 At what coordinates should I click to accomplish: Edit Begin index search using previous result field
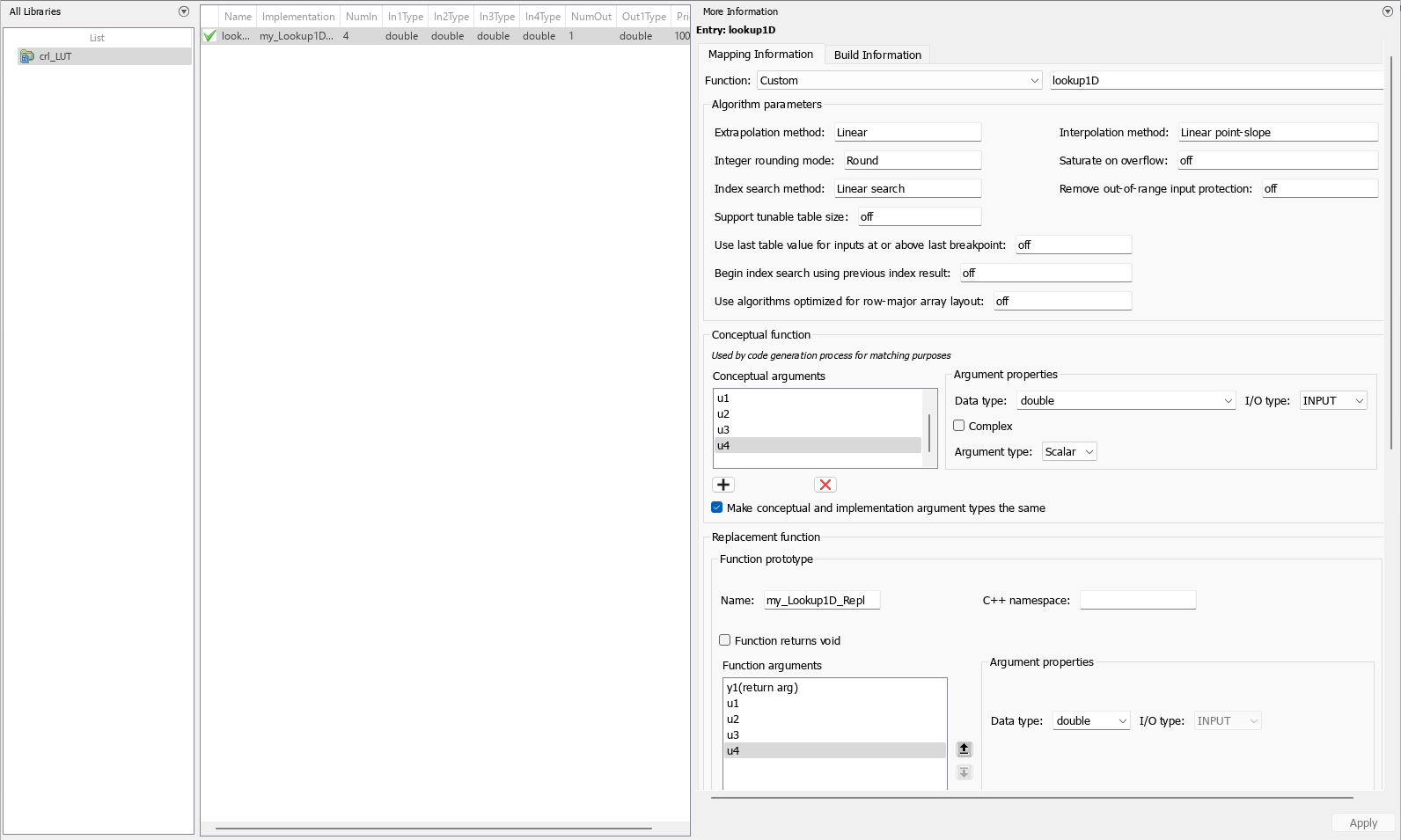pos(1046,273)
